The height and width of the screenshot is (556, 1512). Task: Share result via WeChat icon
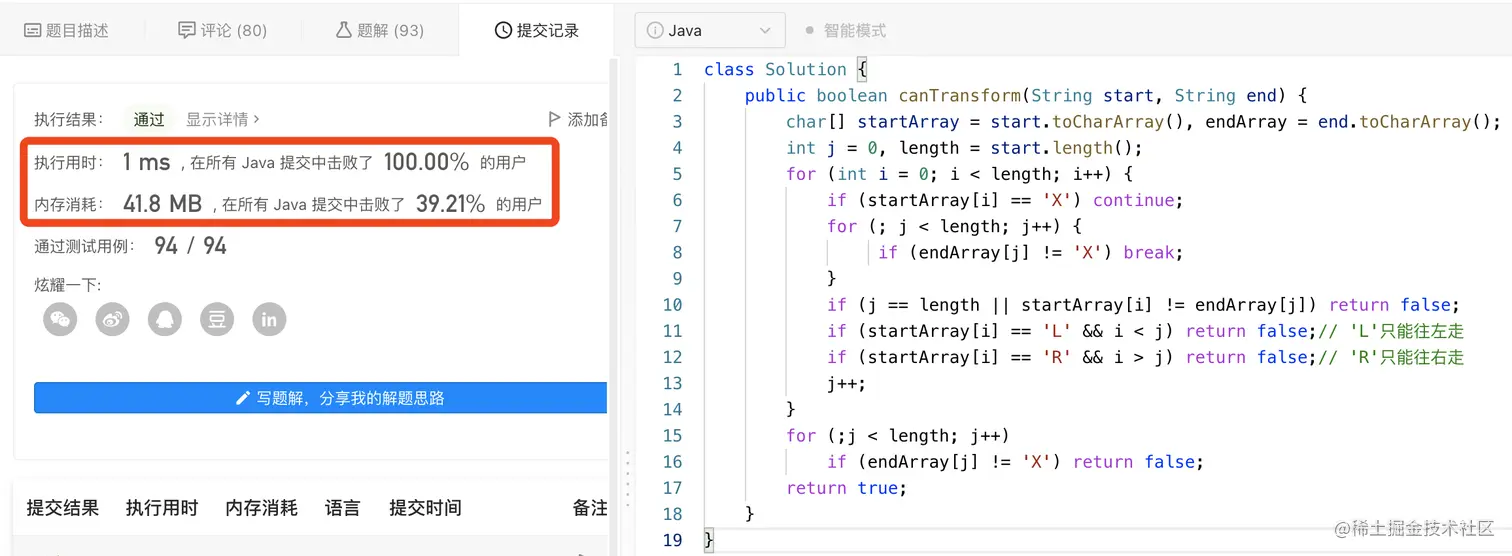pyautogui.click(x=61, y=319)
